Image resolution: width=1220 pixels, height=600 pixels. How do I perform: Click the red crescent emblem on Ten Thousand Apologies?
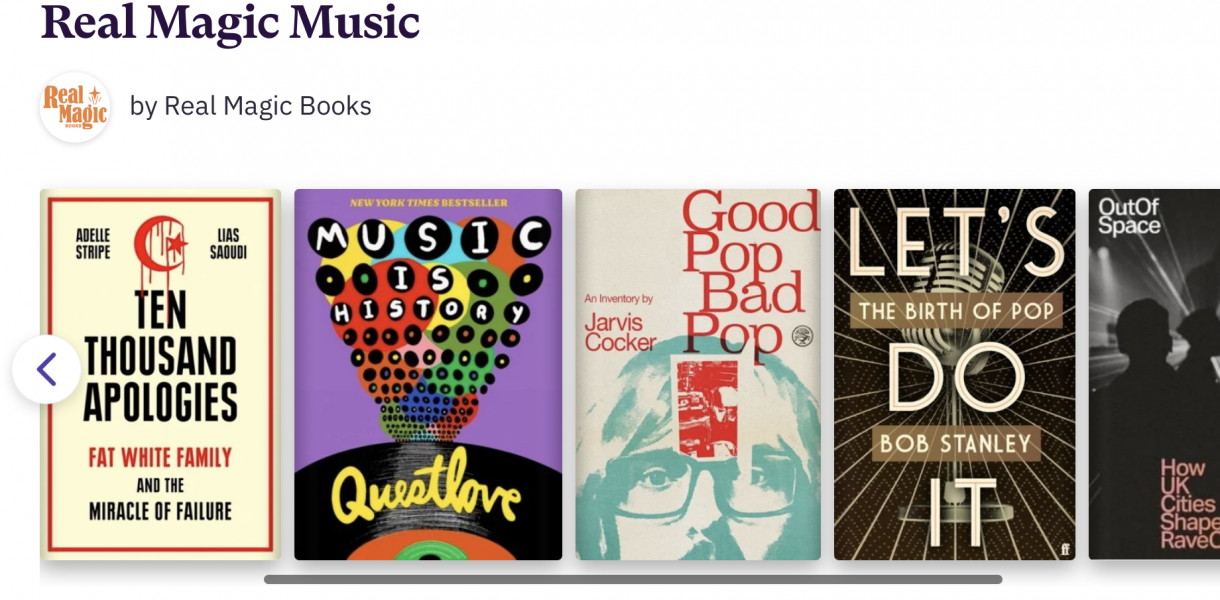tap(160, 246)
